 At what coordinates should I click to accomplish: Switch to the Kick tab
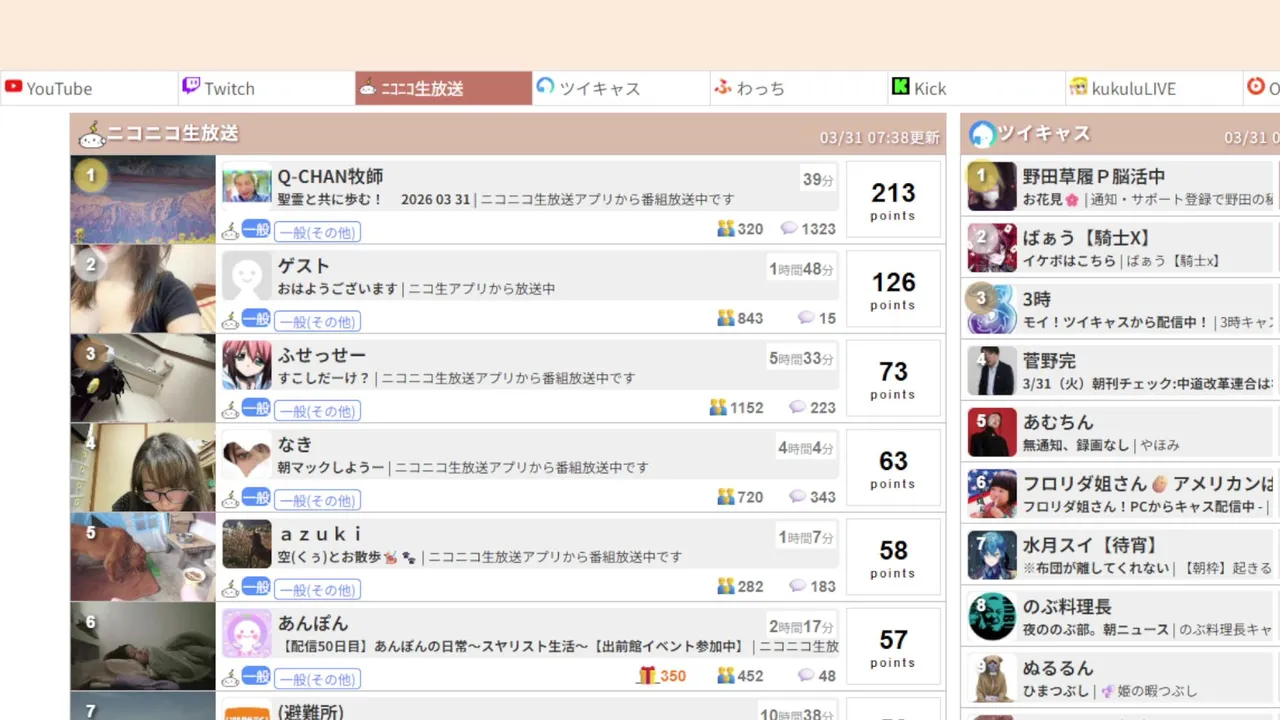tap(976, 88)
